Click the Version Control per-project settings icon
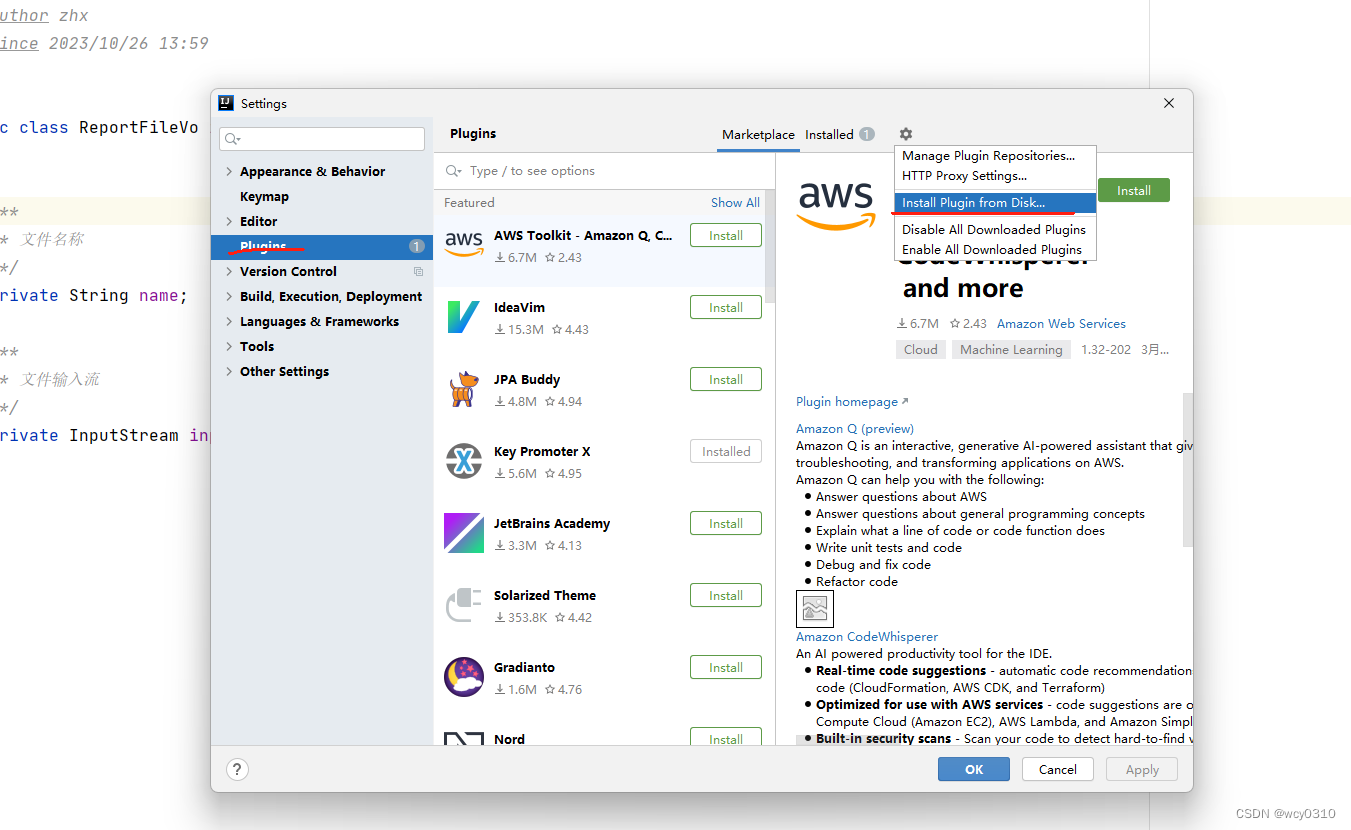This screenshot has width=1351, height=830. point(418,272)
